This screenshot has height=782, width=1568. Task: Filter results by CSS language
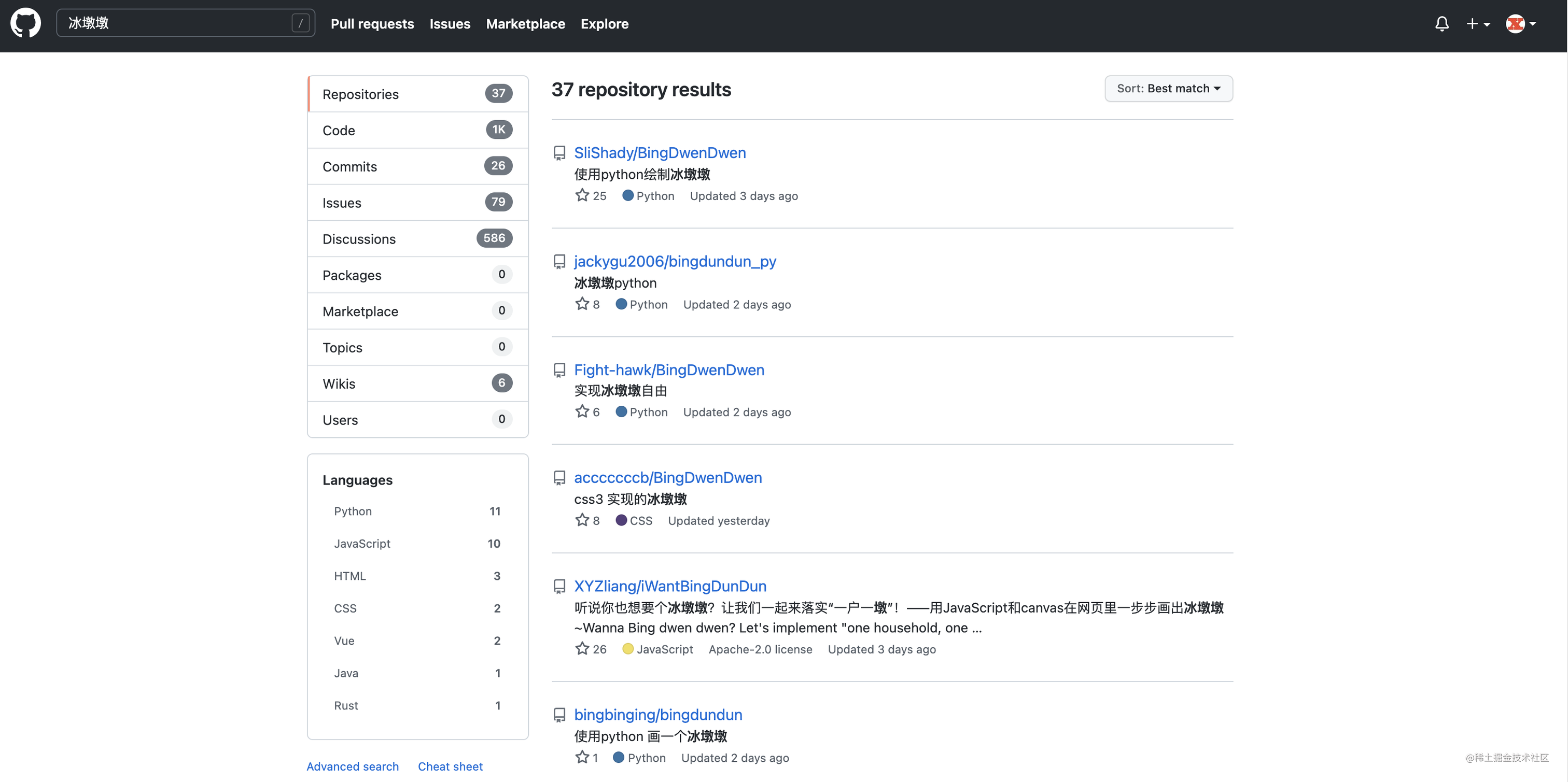417,608
